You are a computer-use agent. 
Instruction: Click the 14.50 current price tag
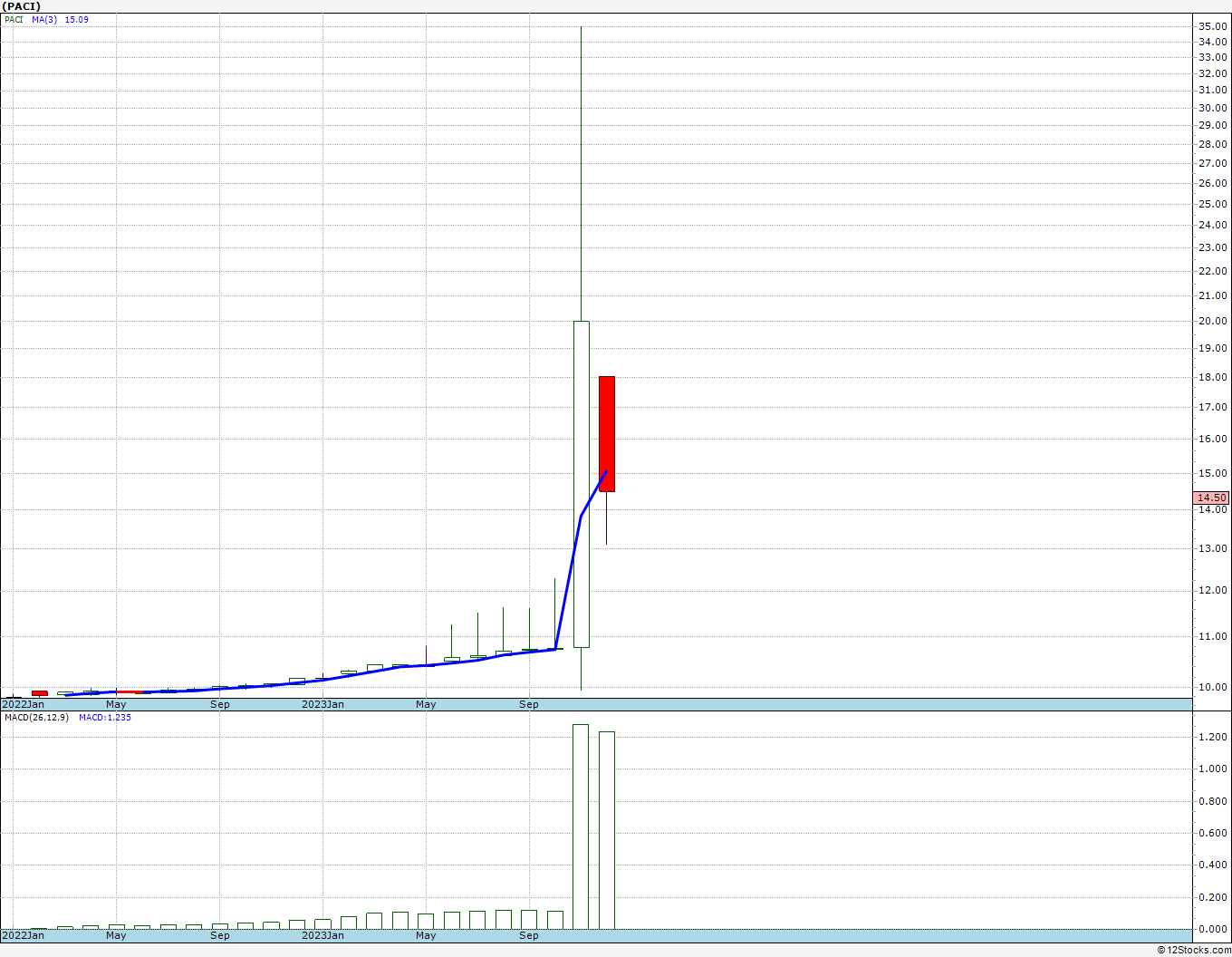tap(1211, 498)
